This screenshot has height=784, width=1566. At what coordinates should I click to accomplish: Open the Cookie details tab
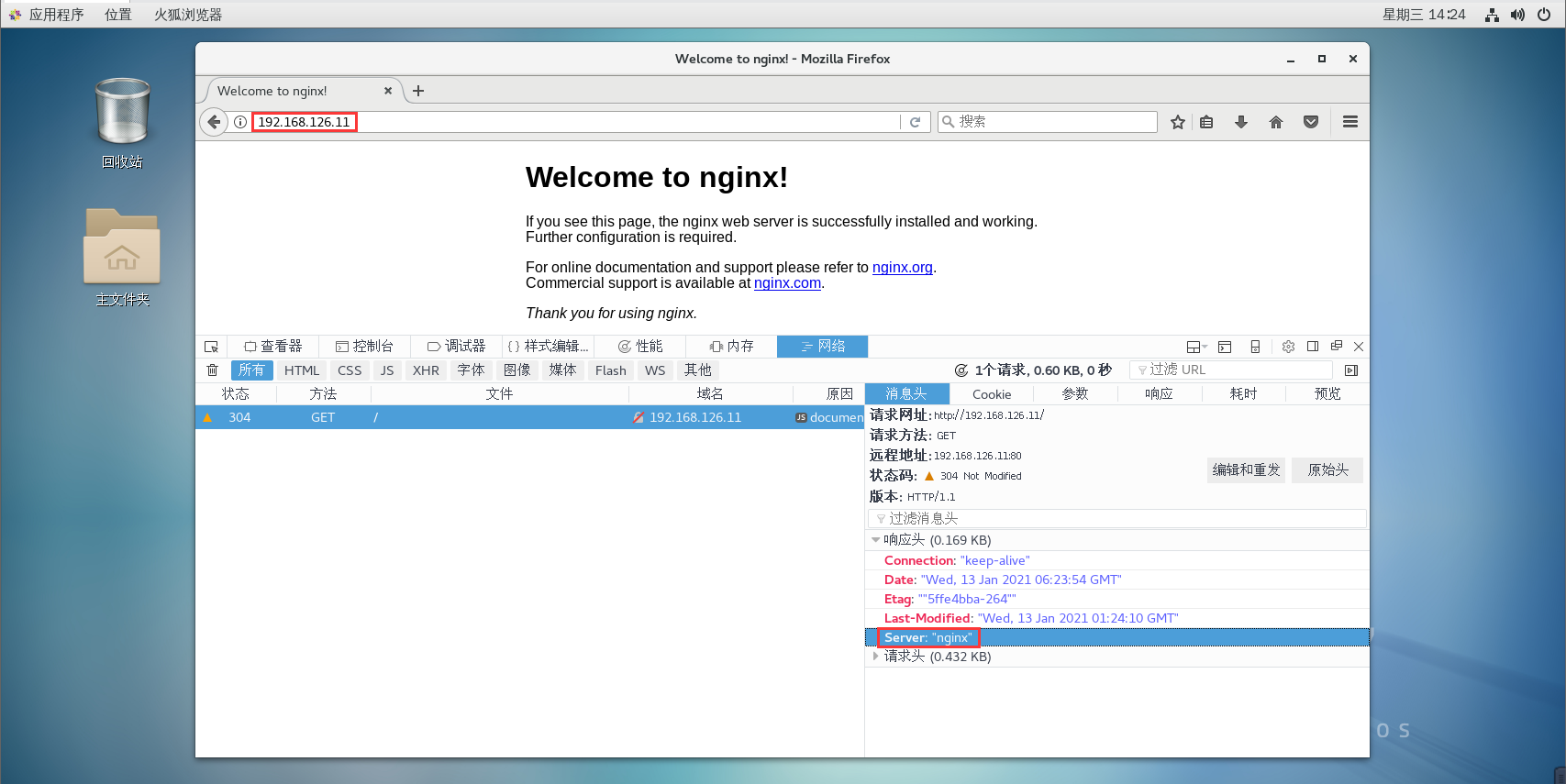point(992,394)
